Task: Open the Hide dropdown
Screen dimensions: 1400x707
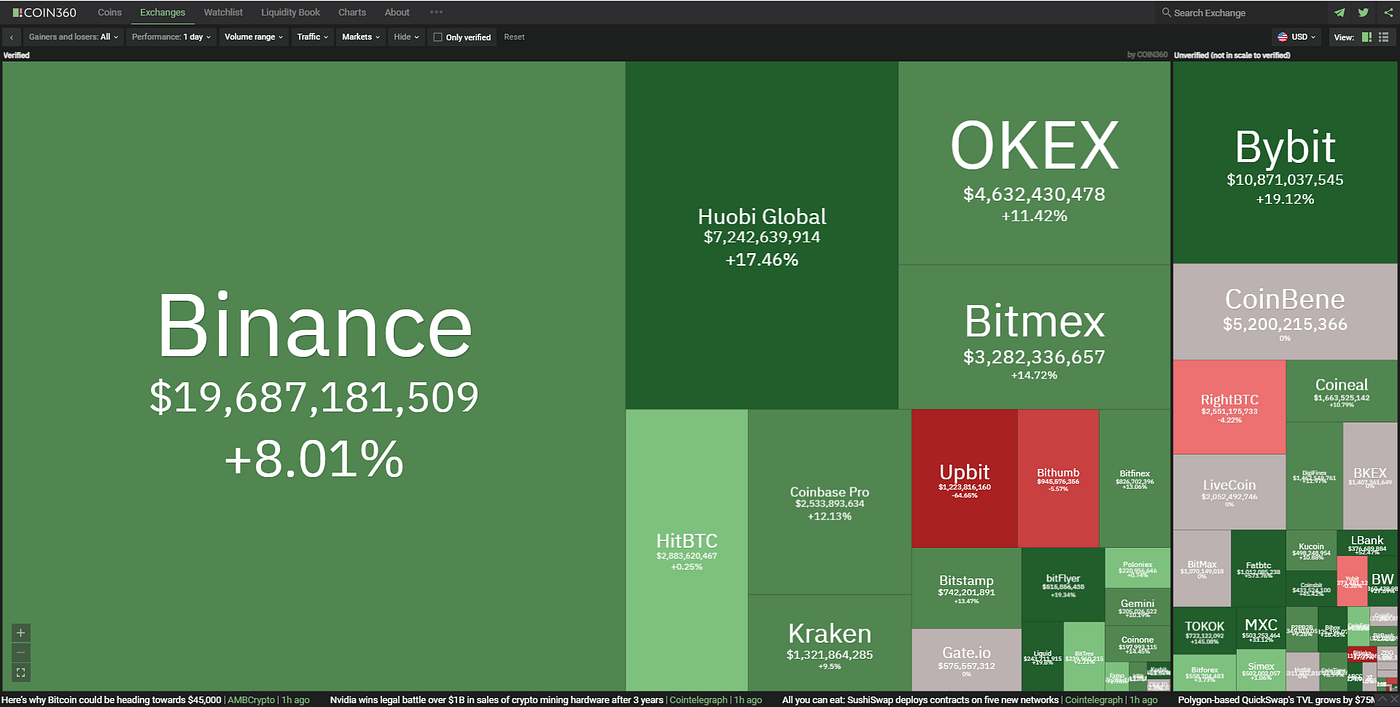Action: pos(406,37)
